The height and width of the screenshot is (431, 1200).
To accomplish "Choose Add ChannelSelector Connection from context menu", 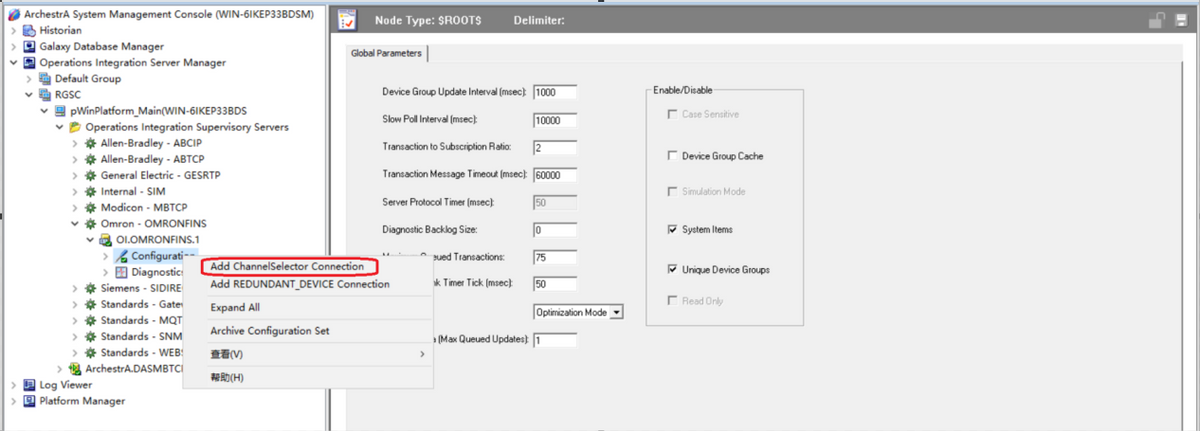I will tap(289, 267).
